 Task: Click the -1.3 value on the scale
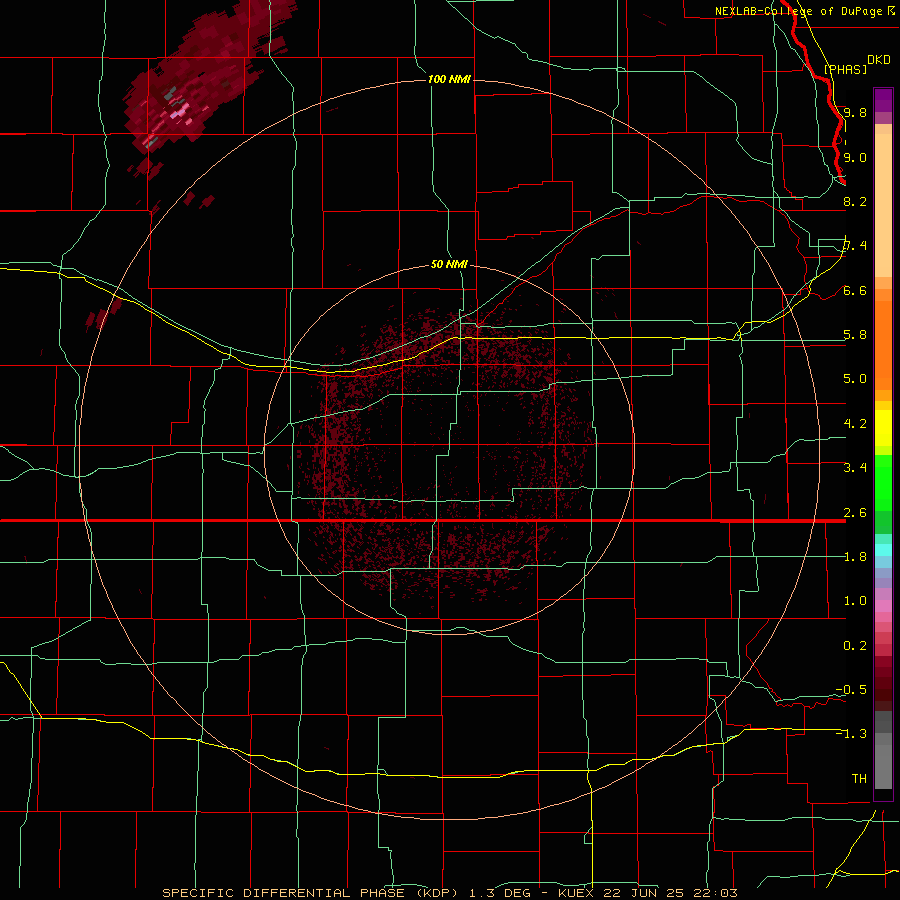[x=851, y=734]
